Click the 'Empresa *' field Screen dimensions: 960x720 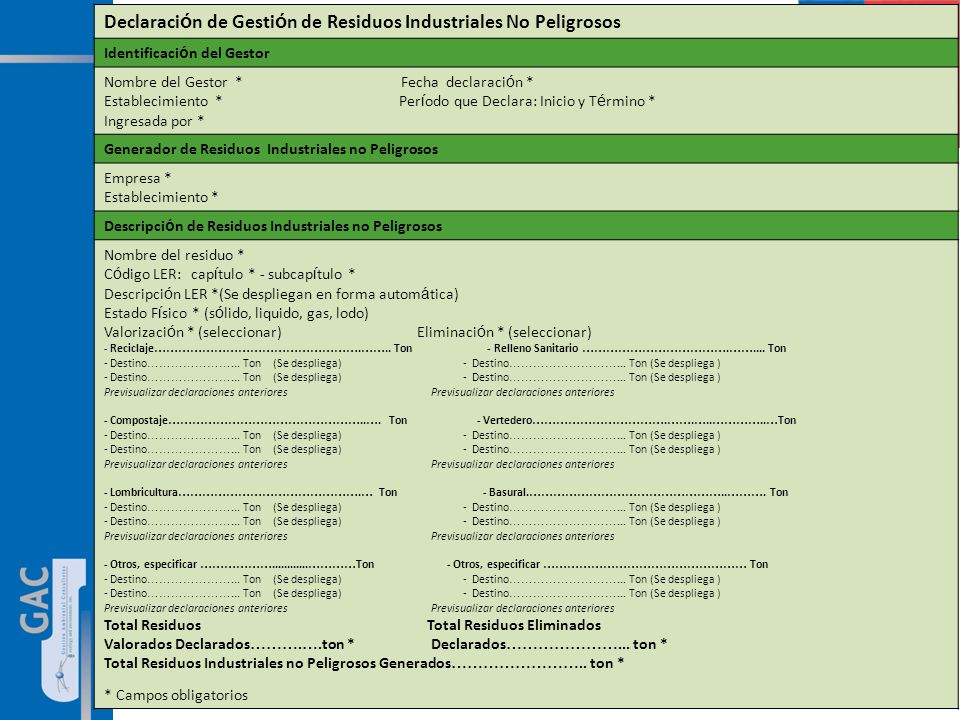coord(137,178)
